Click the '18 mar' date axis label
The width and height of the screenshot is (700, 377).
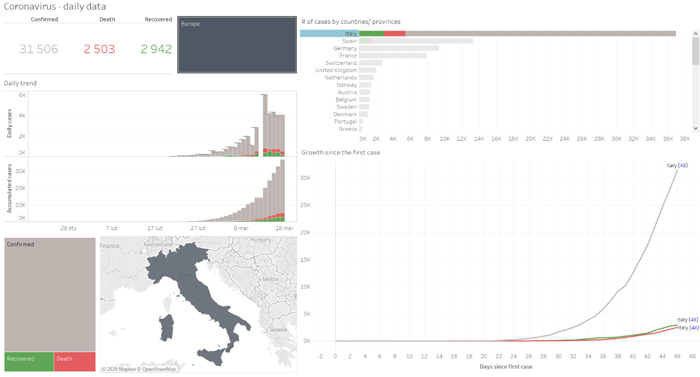pyautogui.click(x=284, y=228)
